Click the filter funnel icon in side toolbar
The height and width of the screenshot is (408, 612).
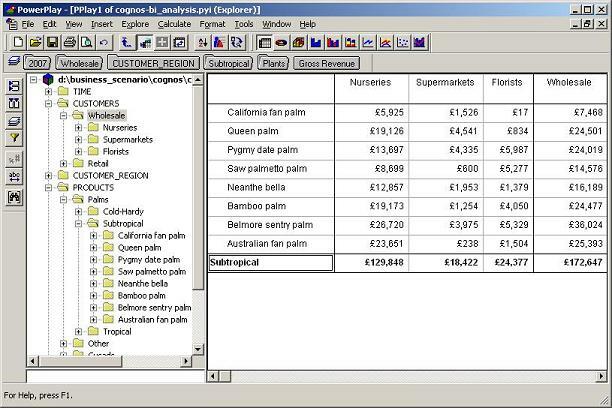[14, 137]
